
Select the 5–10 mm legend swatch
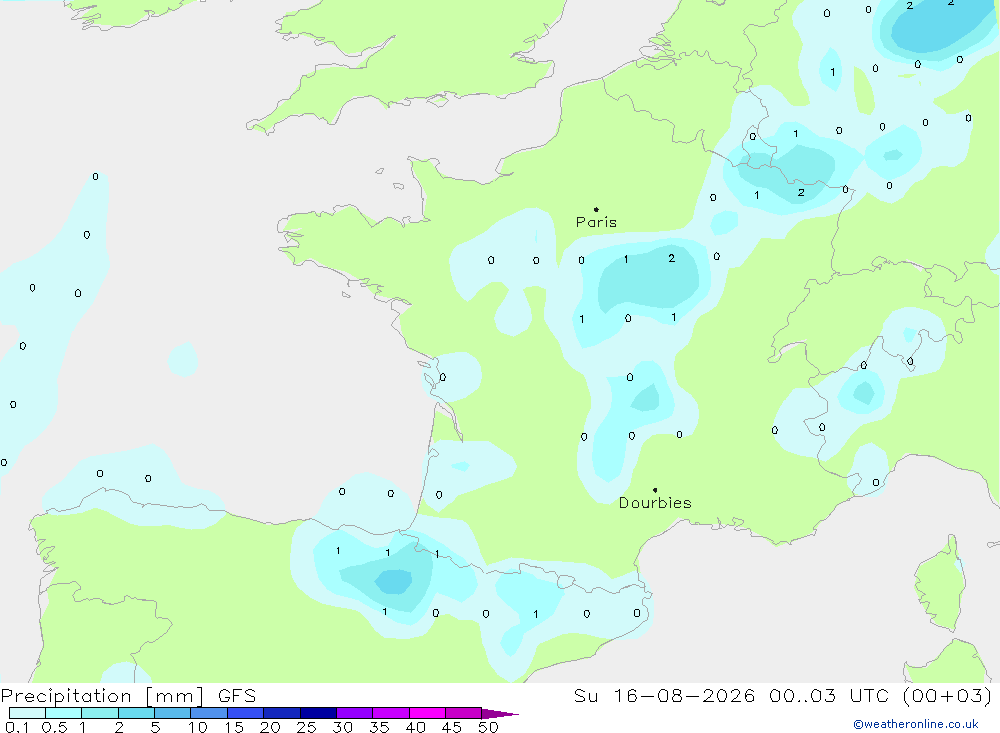click(173, 713)
